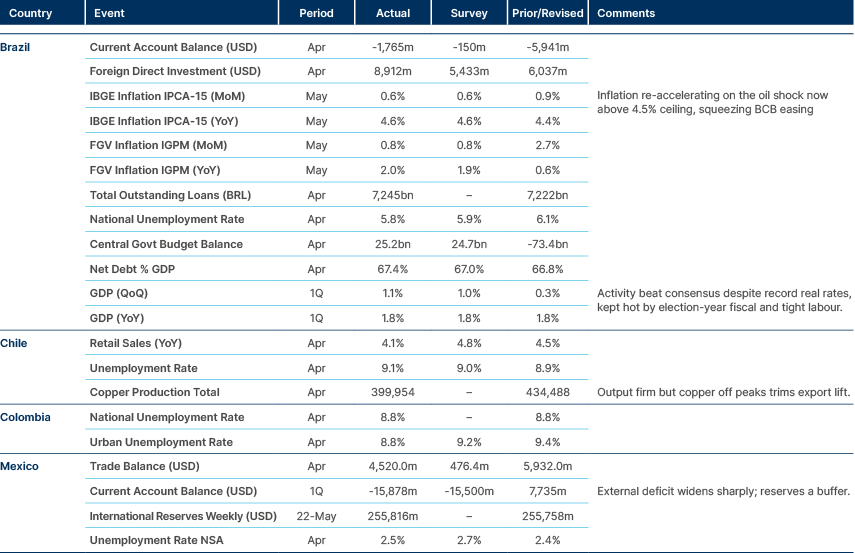This screenshot has width=855, height=553.
Task: Click Trade Balance (USD) event
Action: (x=144, y=466)
